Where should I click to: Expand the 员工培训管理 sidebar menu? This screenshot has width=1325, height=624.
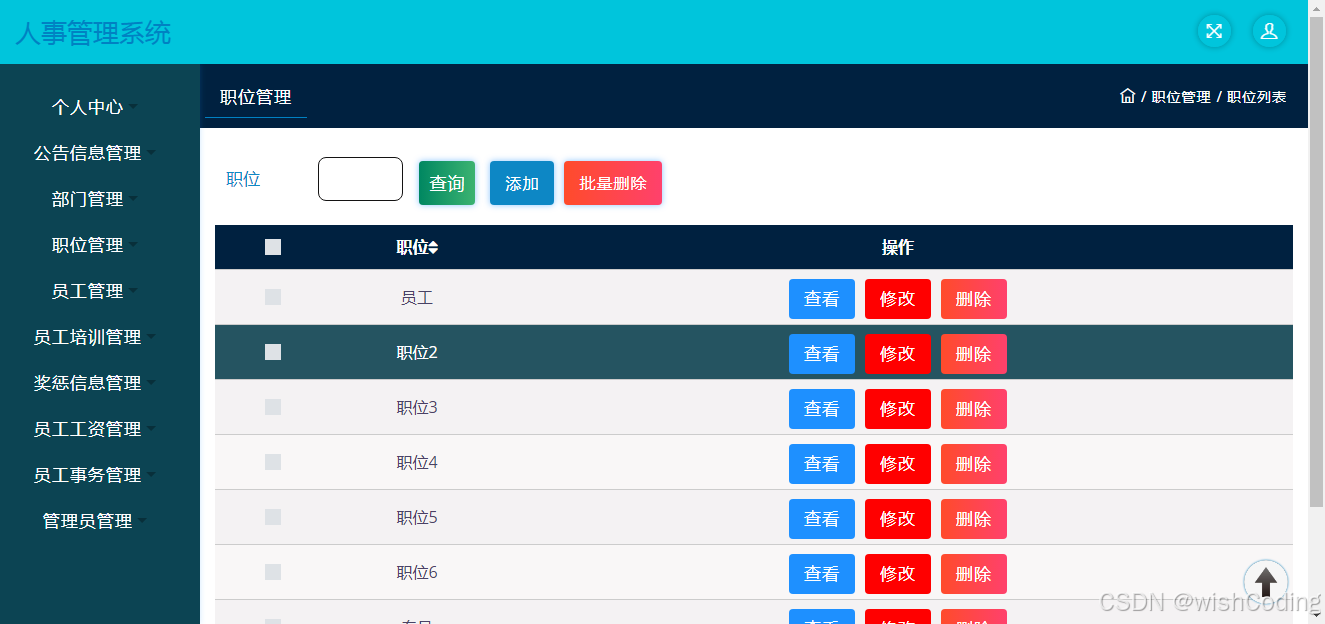(95, 337)
